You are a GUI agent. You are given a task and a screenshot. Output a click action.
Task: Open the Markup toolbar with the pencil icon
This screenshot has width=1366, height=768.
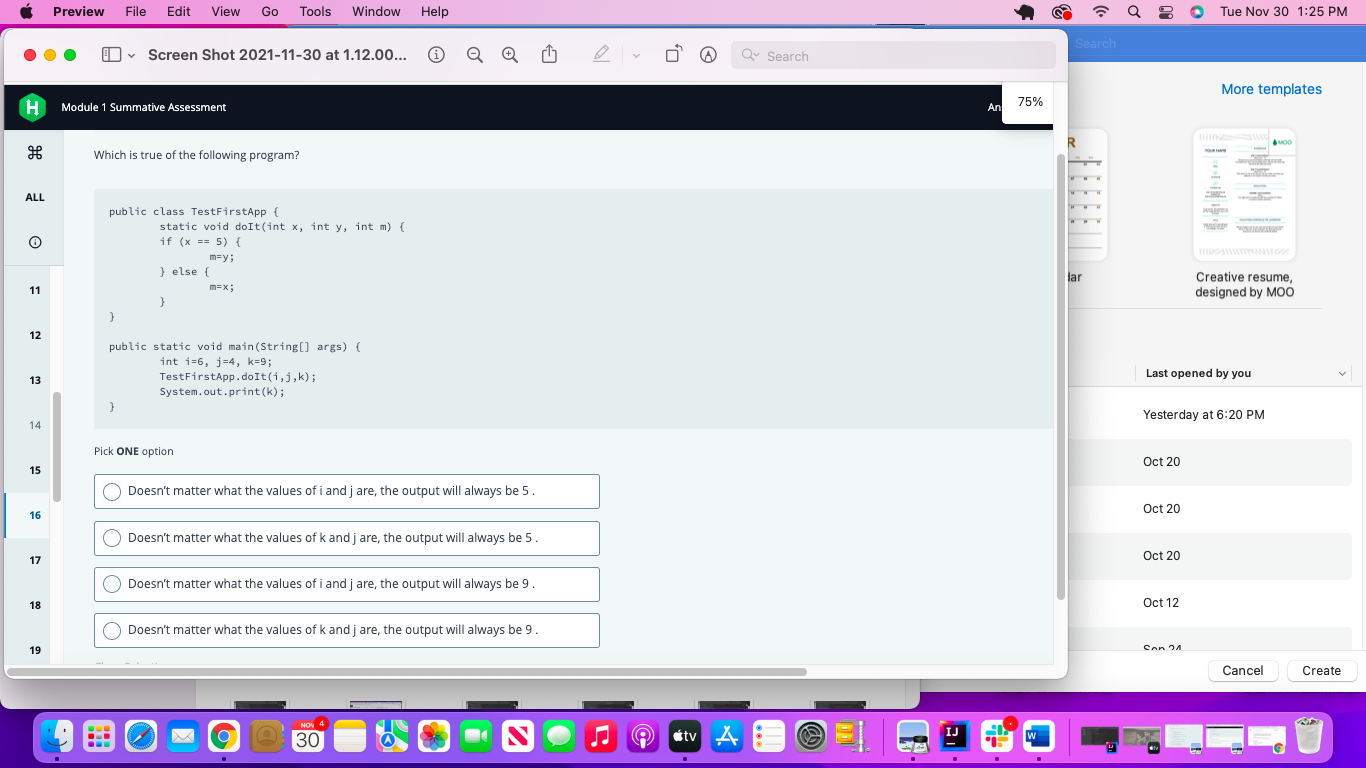601,55
